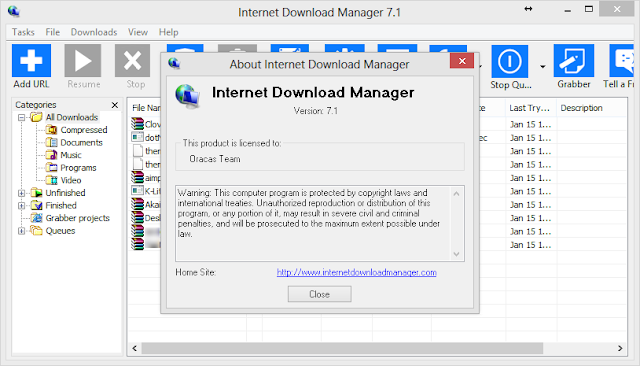
Task: Click the Stop X toolbar icon
Action: pyautogui.click(x=133, y=60)
